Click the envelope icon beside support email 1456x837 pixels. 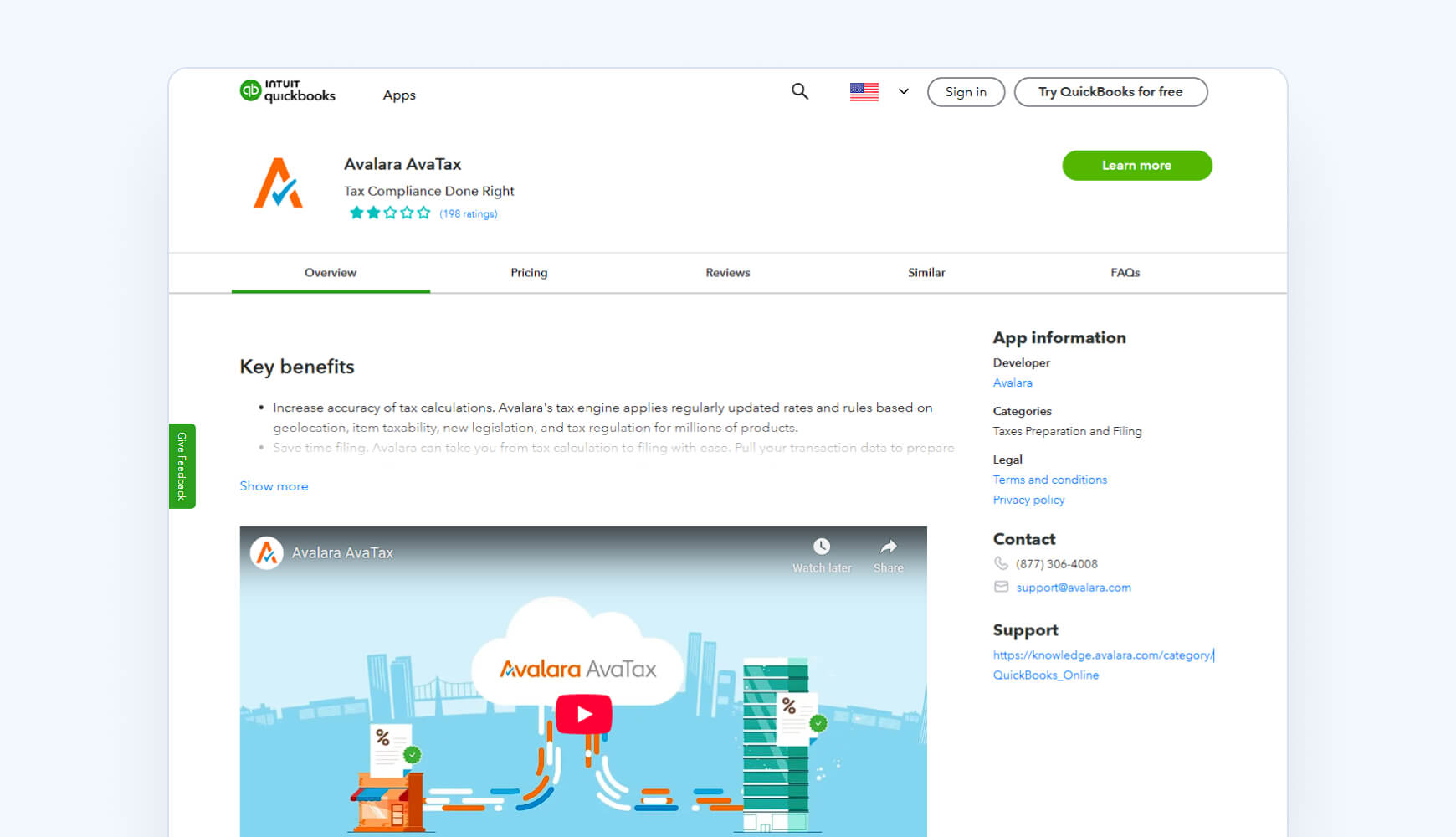[1001, 587]
